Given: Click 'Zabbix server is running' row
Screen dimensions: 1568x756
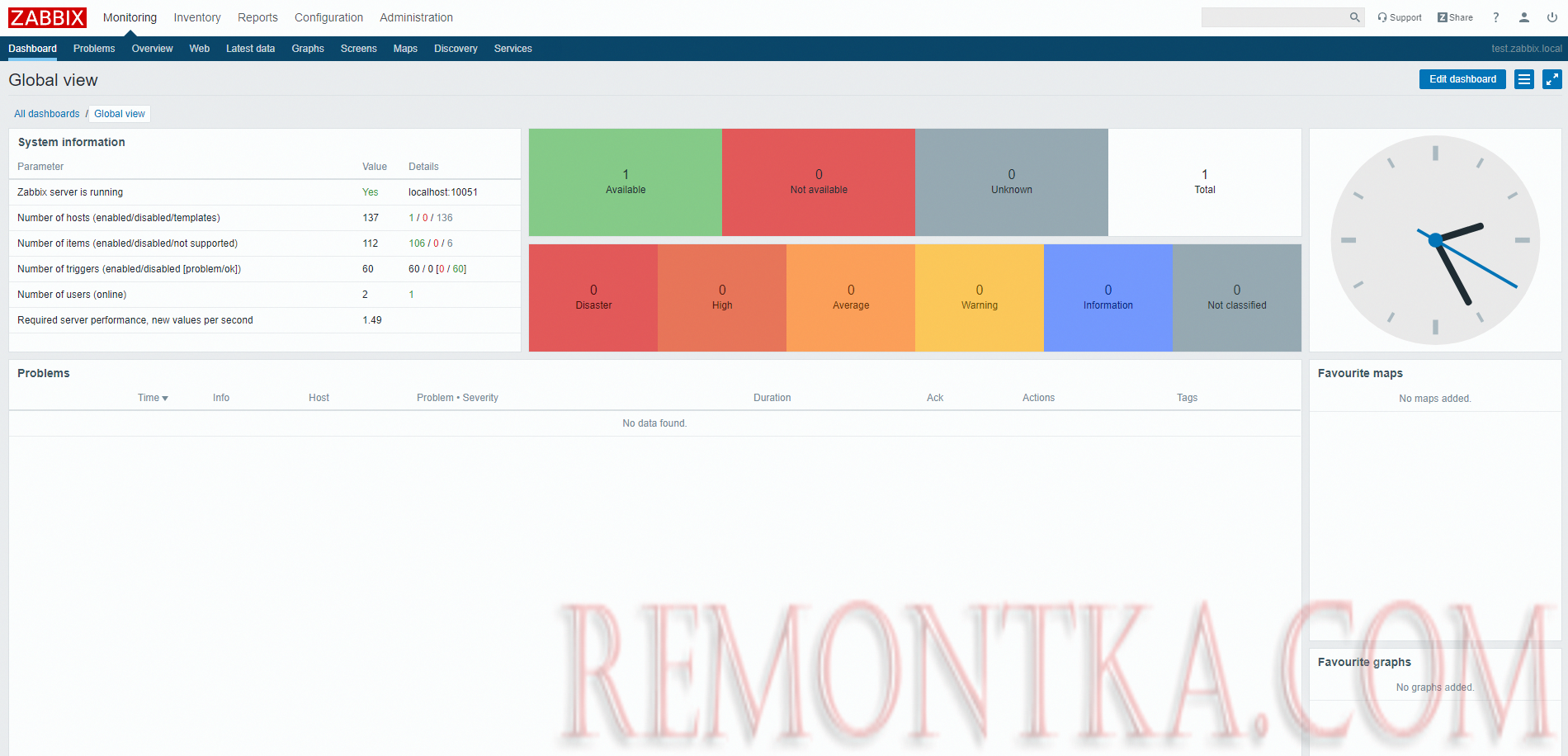Looking at the screenshot, I should point(265,192).
